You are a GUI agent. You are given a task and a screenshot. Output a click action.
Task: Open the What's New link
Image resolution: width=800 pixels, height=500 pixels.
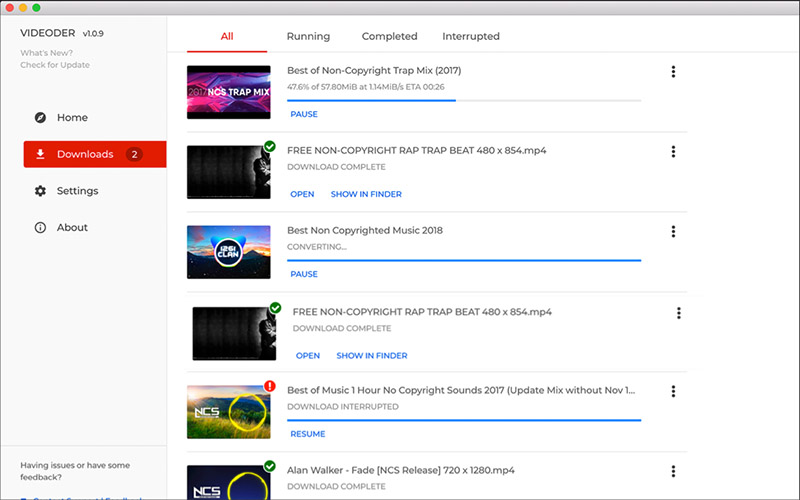point(46,52)
